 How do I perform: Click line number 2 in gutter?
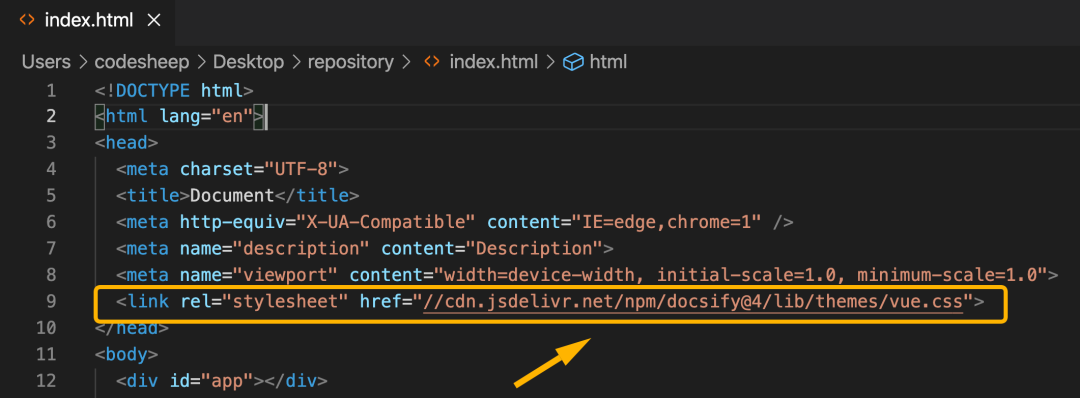coord(51,116)
